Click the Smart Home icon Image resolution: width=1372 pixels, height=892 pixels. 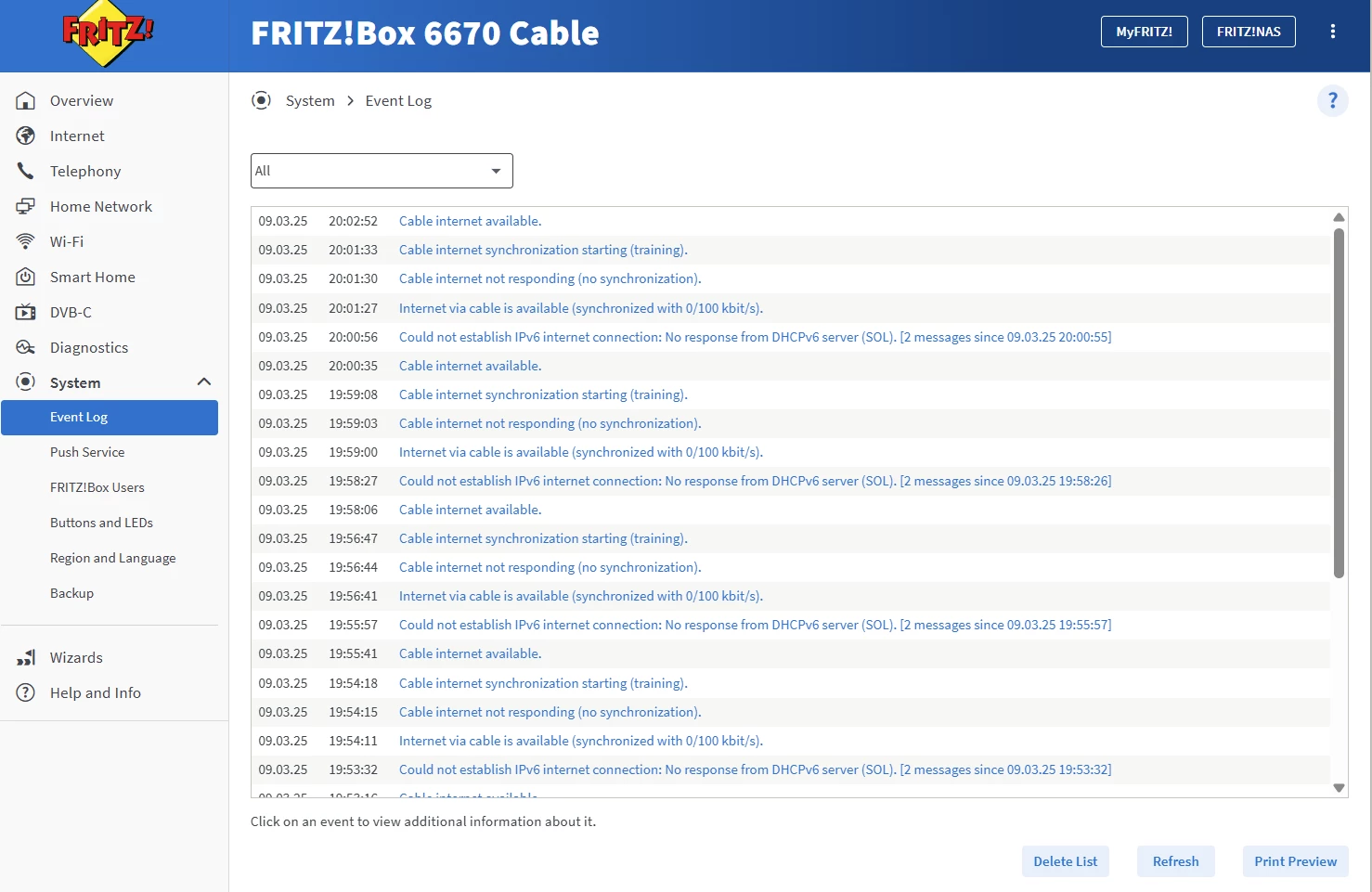pos(26,278)
